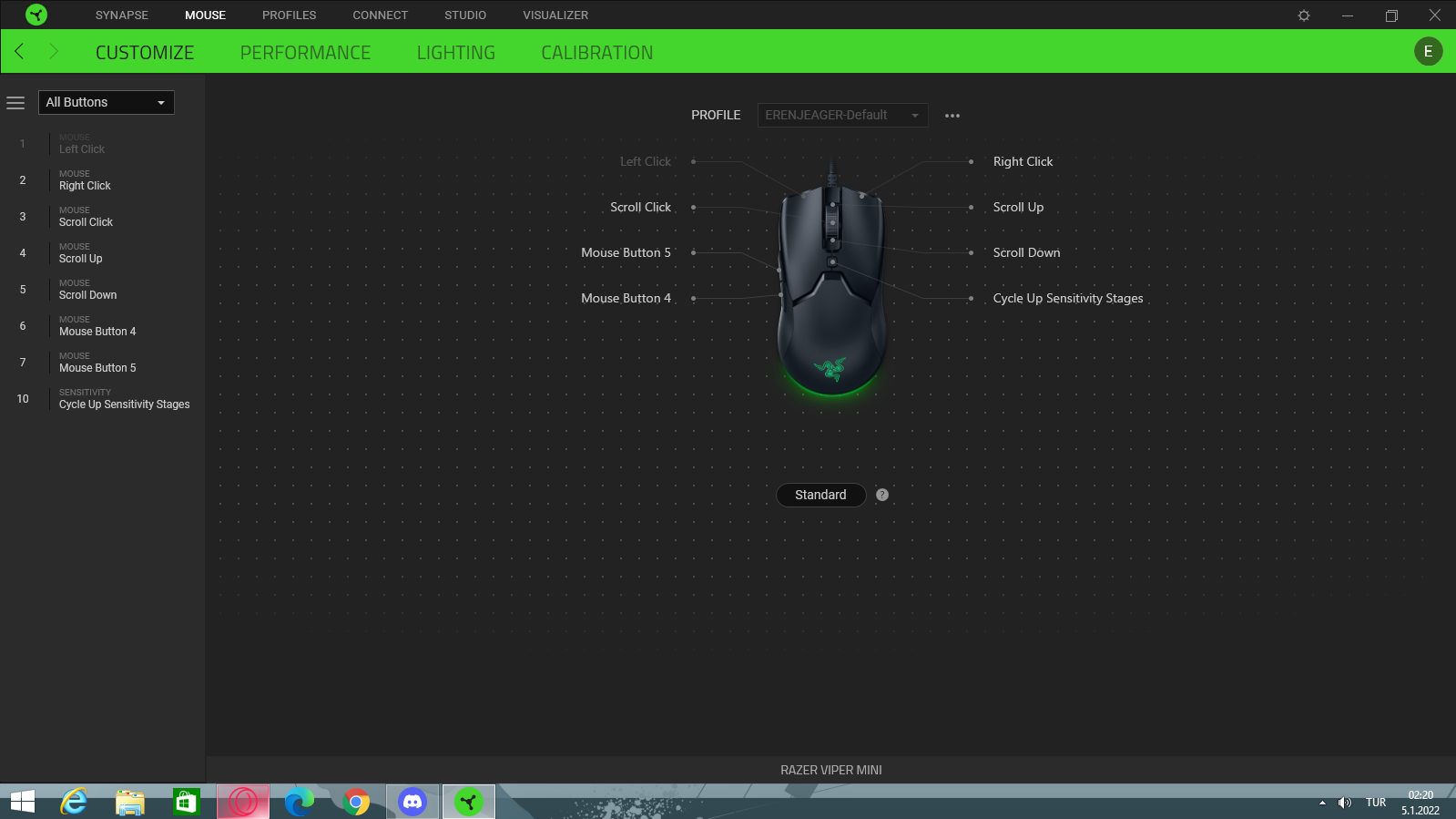Select Scroll Up label on mouse diagram
This screenshot has height=819, width=1456.
[x=1018, y=207]
